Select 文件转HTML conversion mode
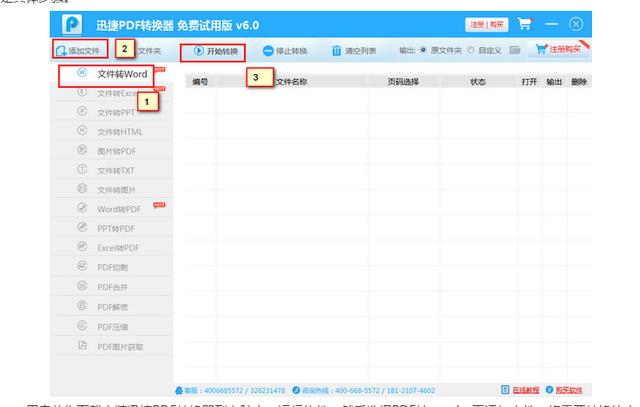This screenshot has height=407, width=640. pyautogui.click(x=111, y=131)
